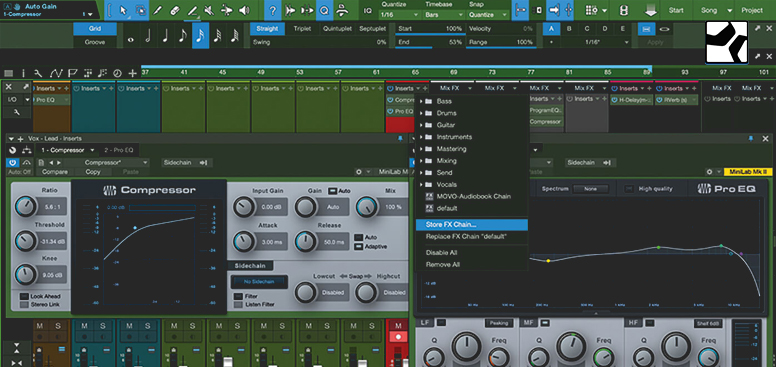776x367 pixels.
Task: Select the Triplet quantize option
Action: pyautogui.click(x=302, y=29)
